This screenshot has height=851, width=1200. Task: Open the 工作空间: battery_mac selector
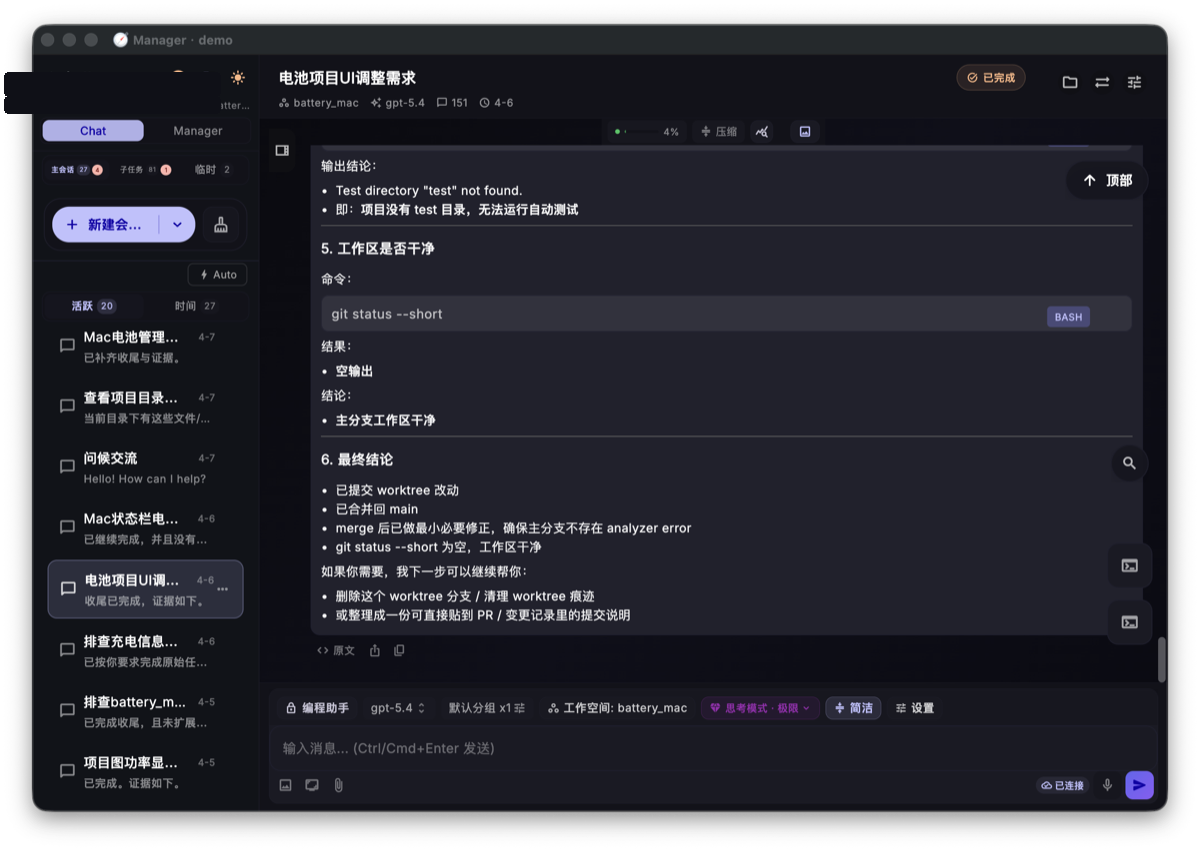617,708
